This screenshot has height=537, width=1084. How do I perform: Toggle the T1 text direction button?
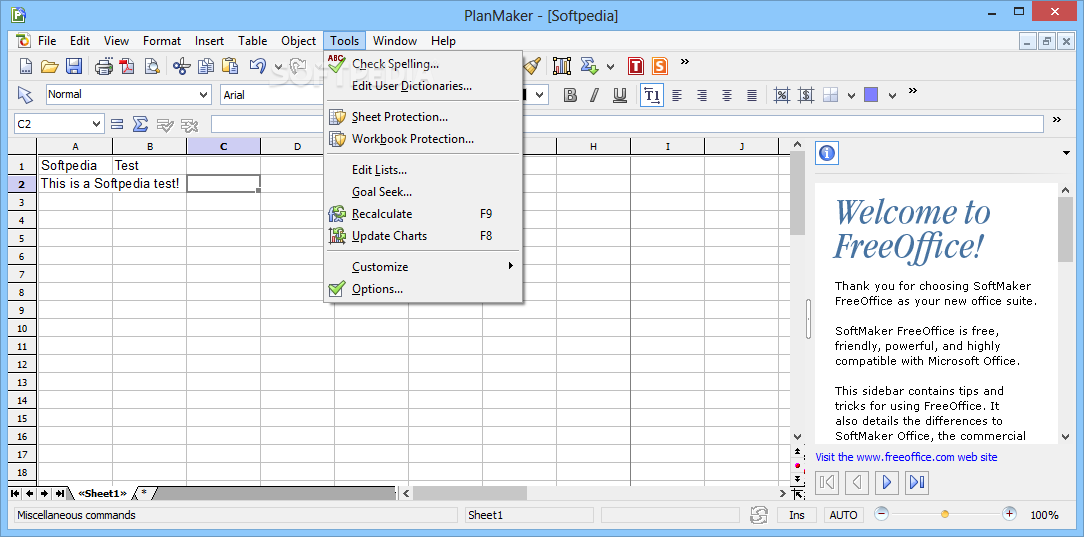[652, 95]
